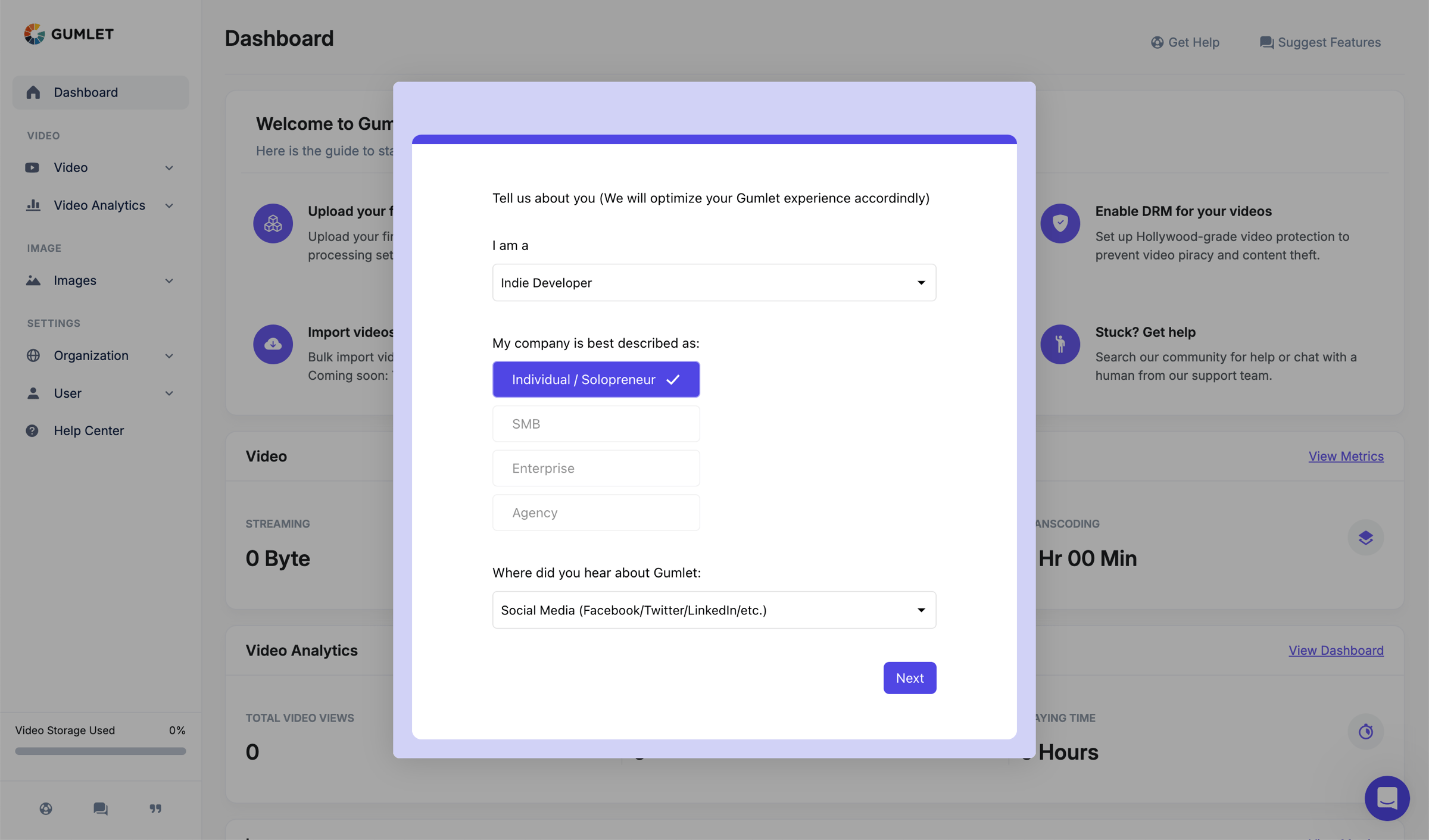This screenshot has height=840, width=1429.
Task: Click the Transcoding layers icon
Action: pyautogui.click(x=1366, y=538)
